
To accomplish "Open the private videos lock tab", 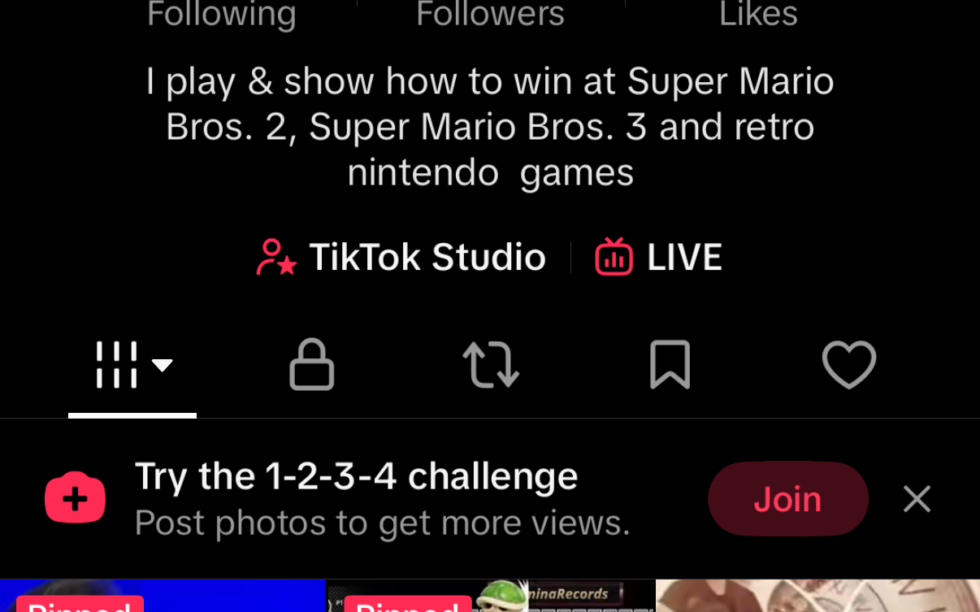I will click(311, 364).
